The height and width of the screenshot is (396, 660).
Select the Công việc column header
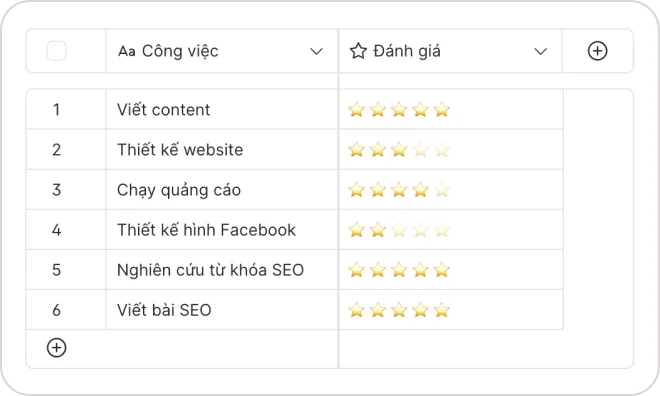click(x=222, y=51)
